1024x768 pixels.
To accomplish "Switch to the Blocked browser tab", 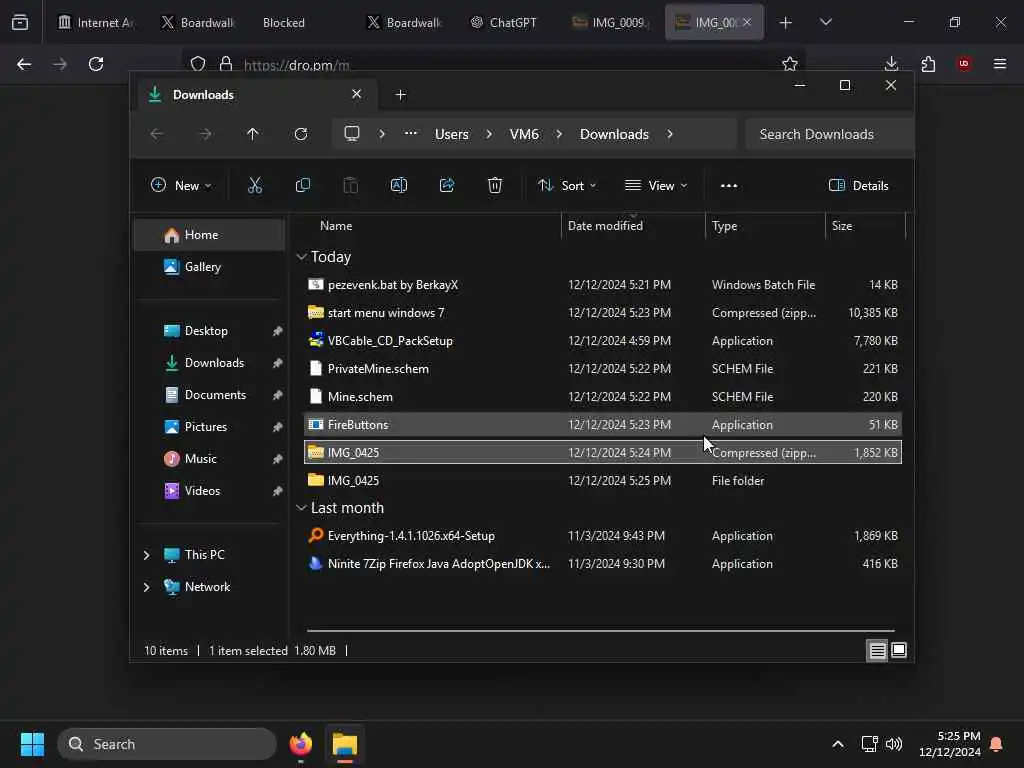I will 283,22.
